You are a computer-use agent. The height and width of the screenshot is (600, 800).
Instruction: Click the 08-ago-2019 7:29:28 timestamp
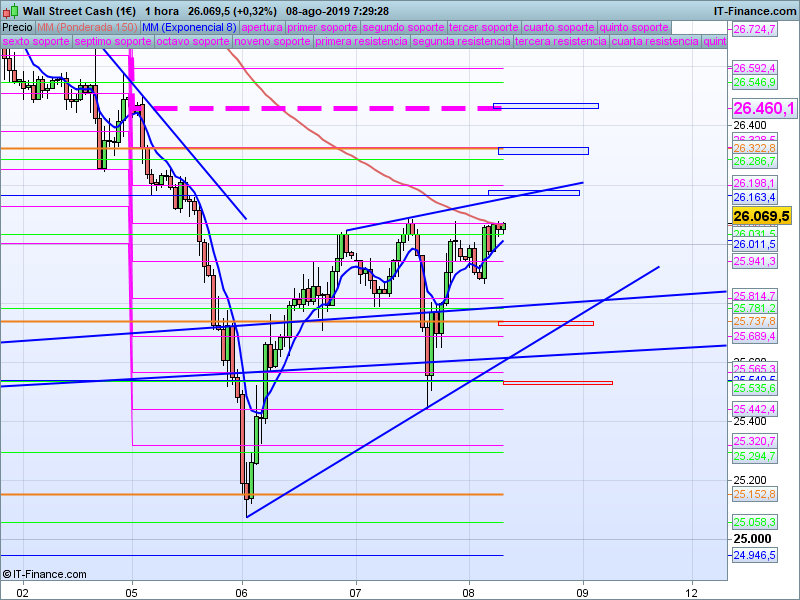337,11
